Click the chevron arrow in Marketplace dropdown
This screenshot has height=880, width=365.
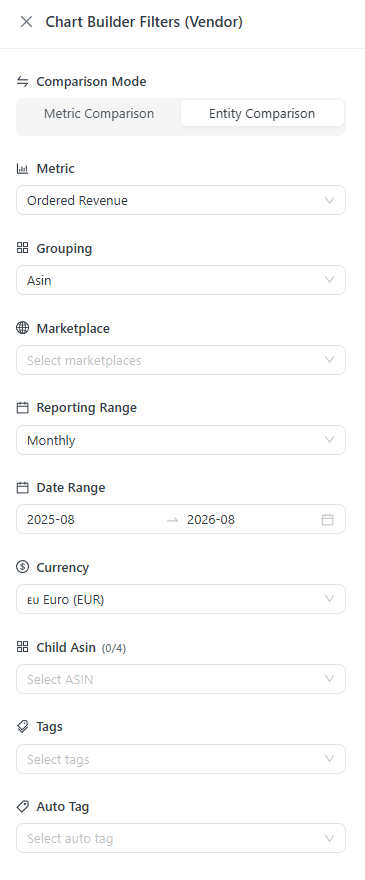(x=330, y=360)
